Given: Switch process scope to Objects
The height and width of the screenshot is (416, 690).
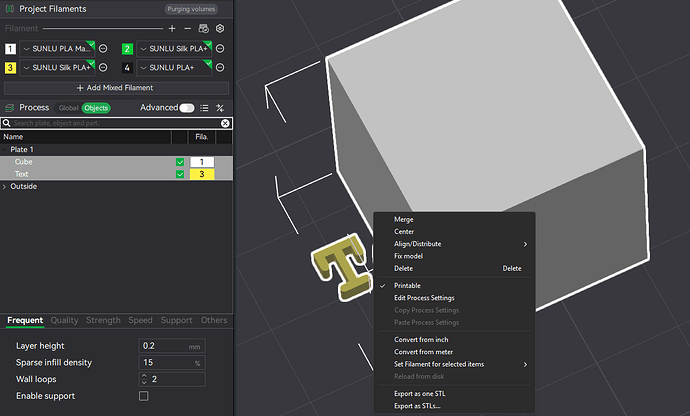Looking at the screenshot, I should [96, 108].
